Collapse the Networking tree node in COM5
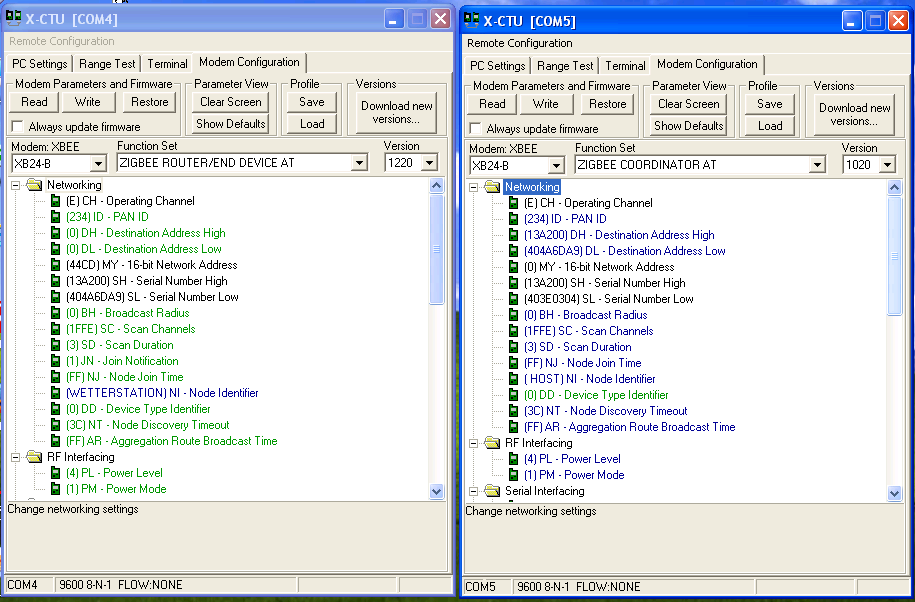The width and height of the screenshot is (915, 602). coord(474,187)
